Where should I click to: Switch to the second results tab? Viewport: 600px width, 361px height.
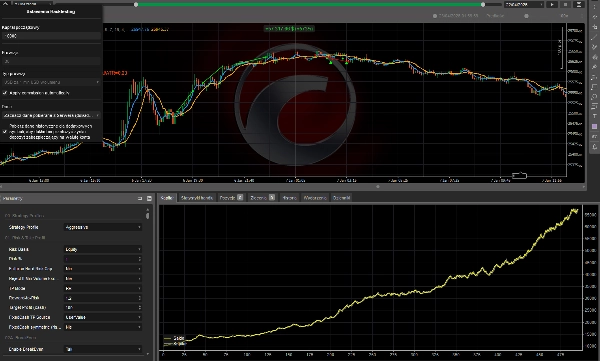tap(197, 198)
